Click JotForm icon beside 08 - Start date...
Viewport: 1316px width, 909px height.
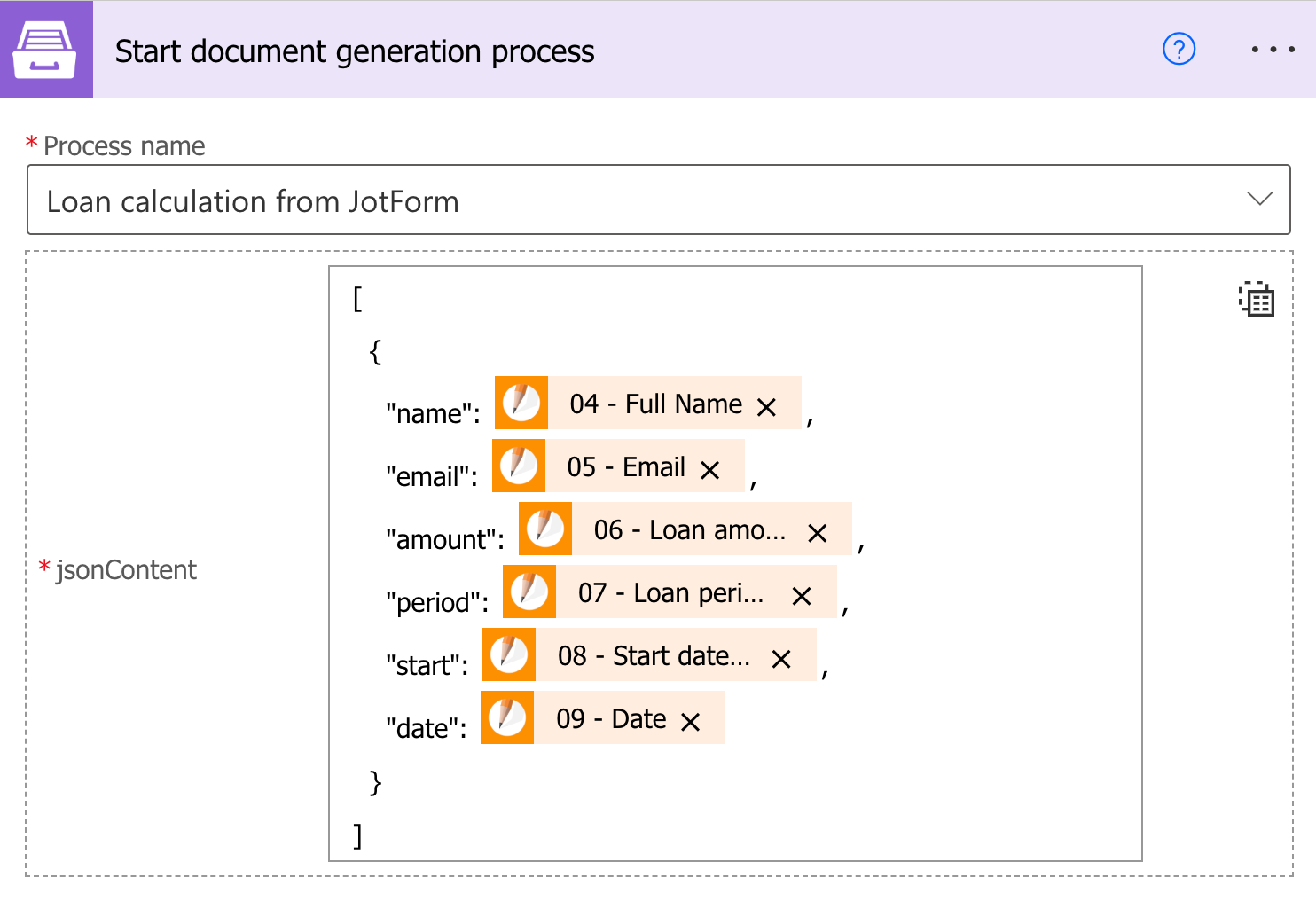pos(509,654)
